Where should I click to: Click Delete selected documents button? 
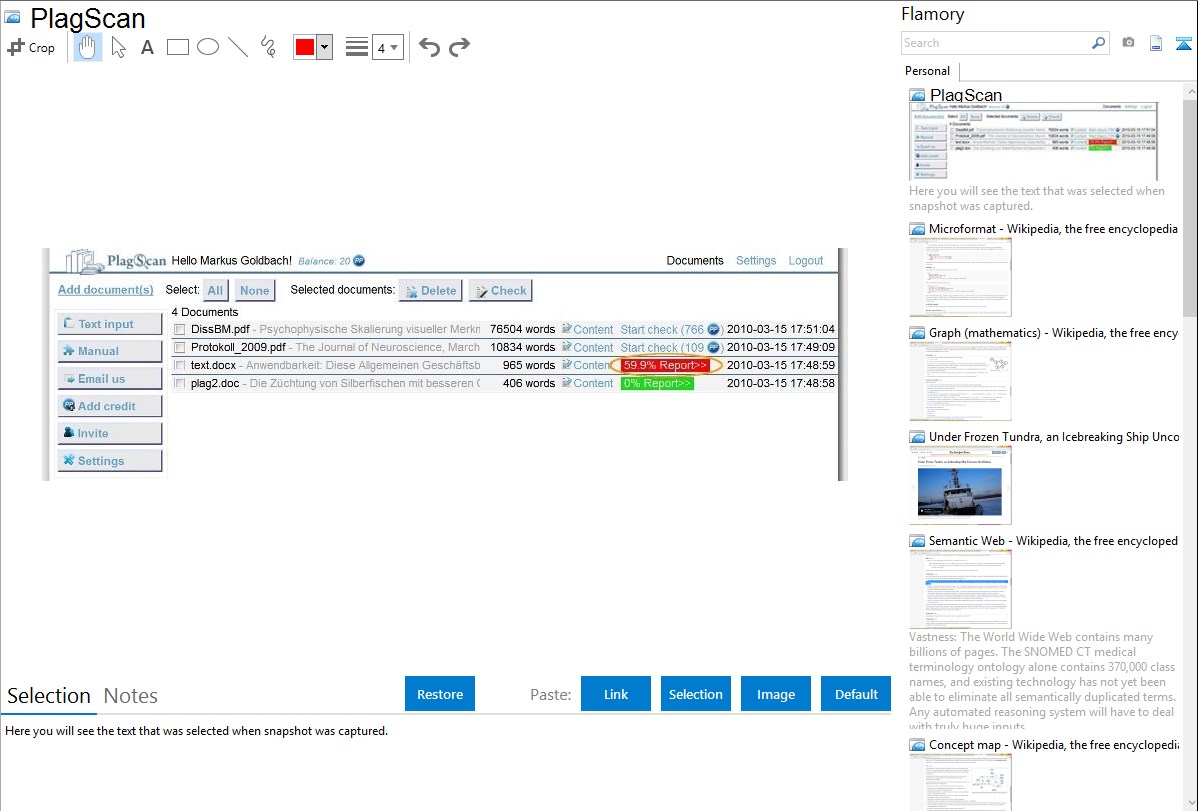[431, 290]
